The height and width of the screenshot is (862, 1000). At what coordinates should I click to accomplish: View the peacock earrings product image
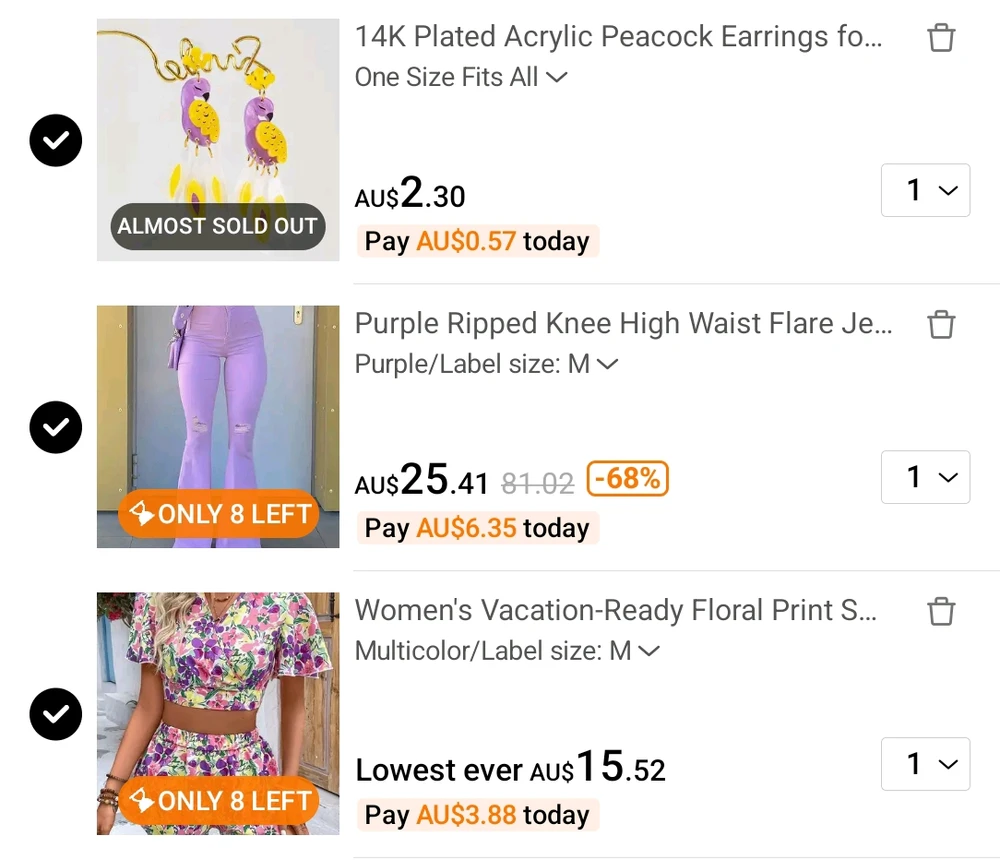coord(218,140)
